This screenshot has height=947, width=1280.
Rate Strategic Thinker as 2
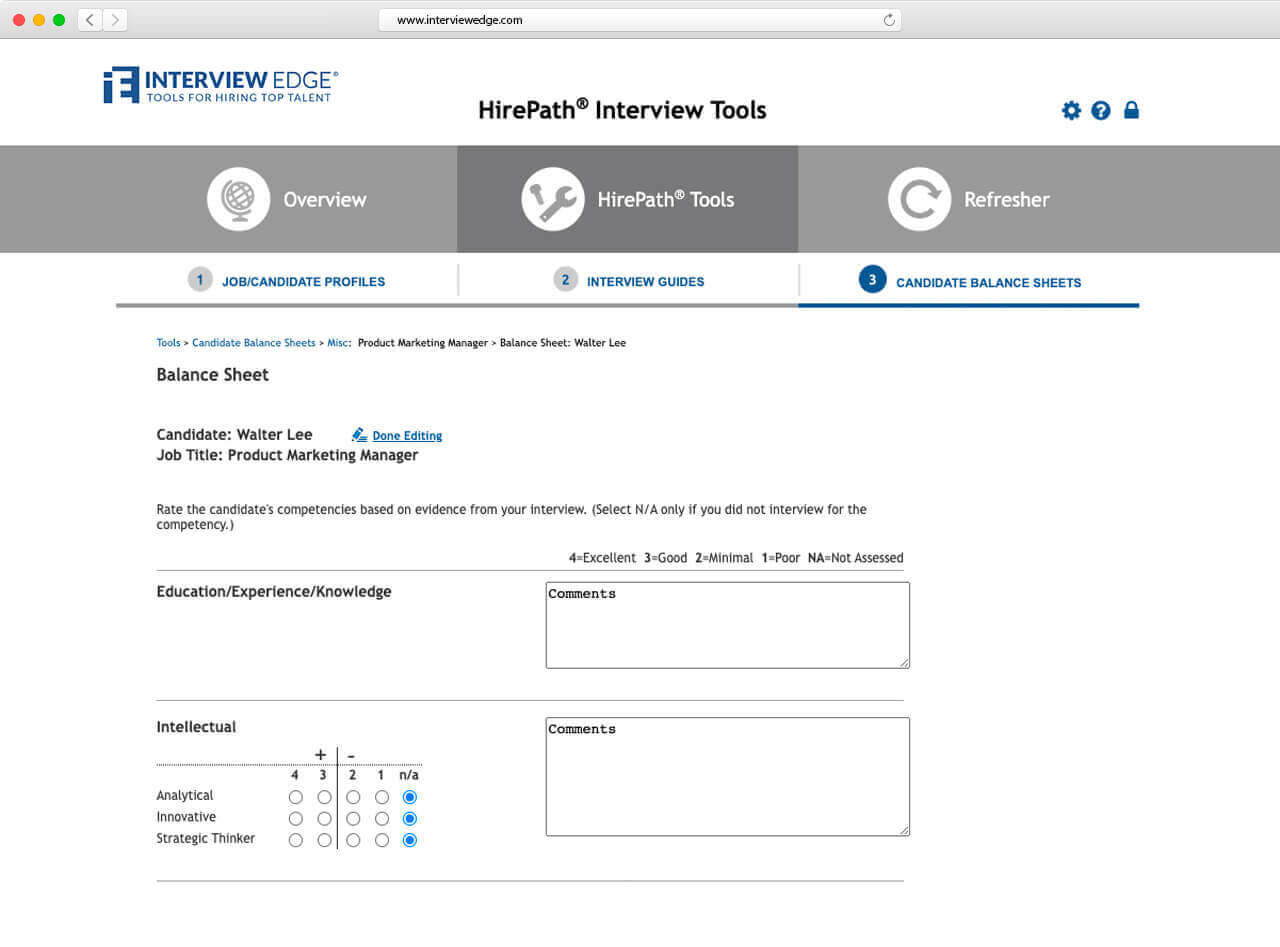coord(353,841)
